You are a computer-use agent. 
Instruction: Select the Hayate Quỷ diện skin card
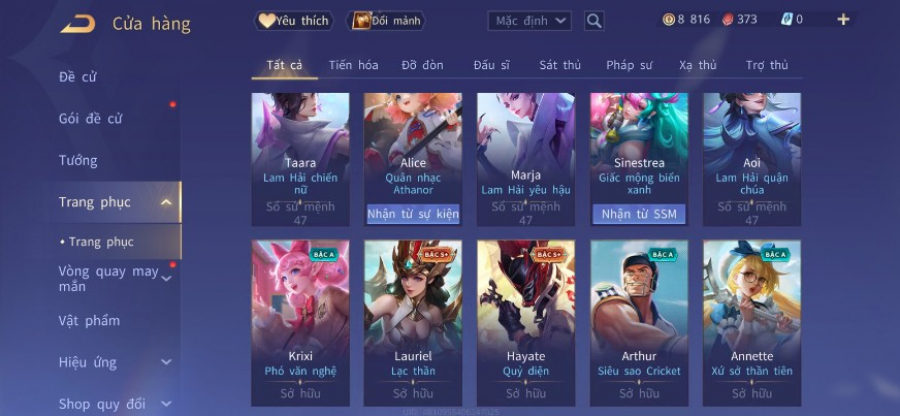click(526, 323)
